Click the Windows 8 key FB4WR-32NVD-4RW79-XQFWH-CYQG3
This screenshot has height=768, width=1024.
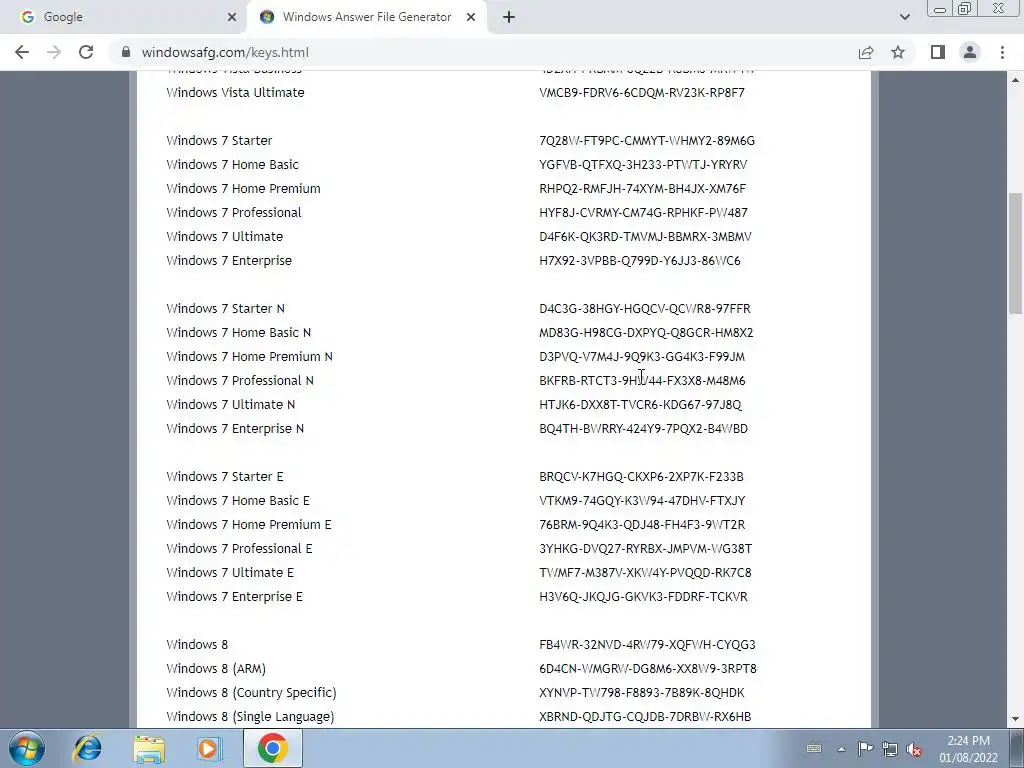pyautogui.click(x=647, y=645)
